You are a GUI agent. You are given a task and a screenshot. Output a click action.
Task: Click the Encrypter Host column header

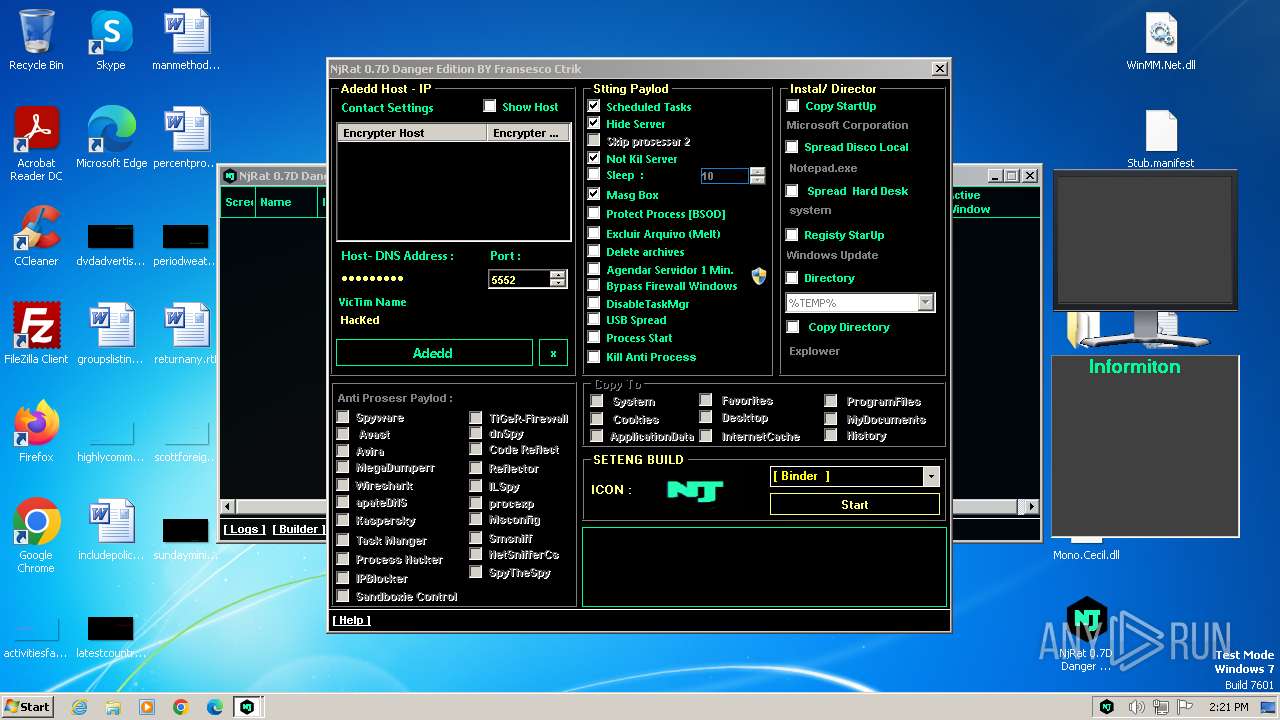pos(412,133)
